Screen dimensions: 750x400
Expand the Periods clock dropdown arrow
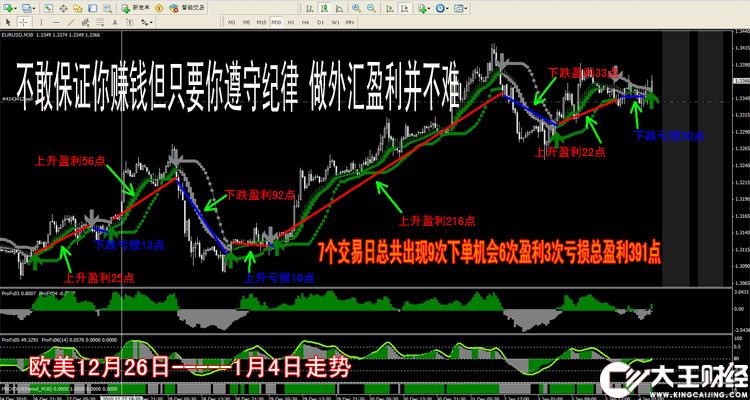(x=447, y=8)
